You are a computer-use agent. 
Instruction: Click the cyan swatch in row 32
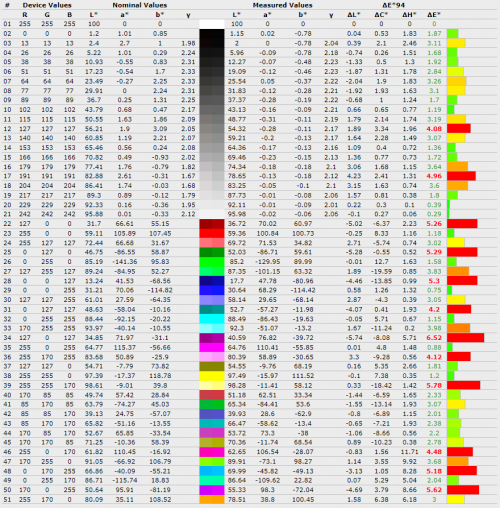pos(212,319)
